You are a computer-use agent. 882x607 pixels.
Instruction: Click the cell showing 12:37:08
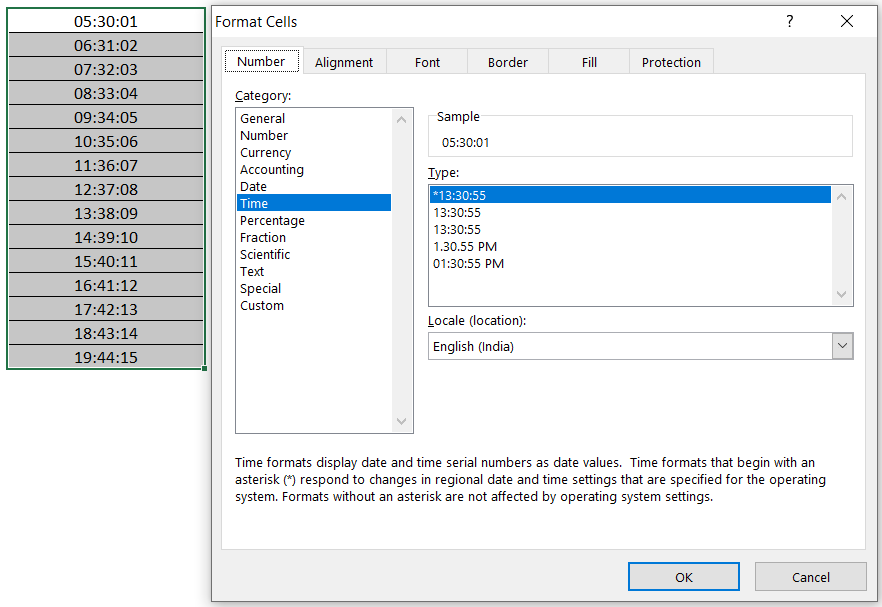coord(105,189)
